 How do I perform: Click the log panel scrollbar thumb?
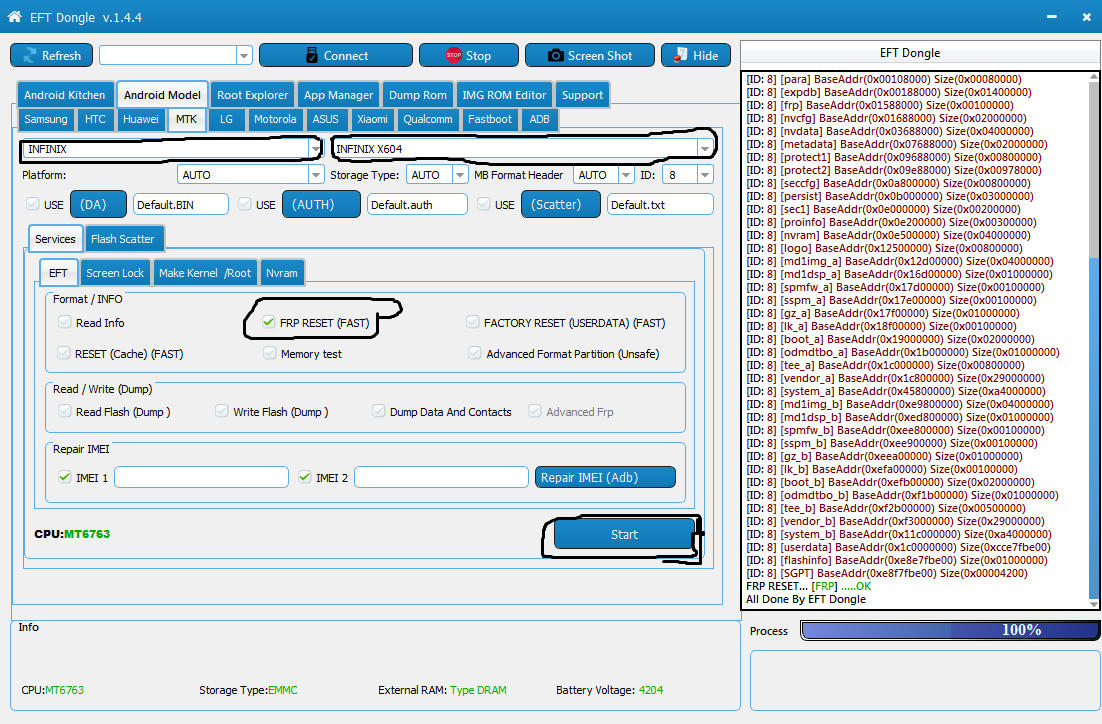(x=1094, y=169)
